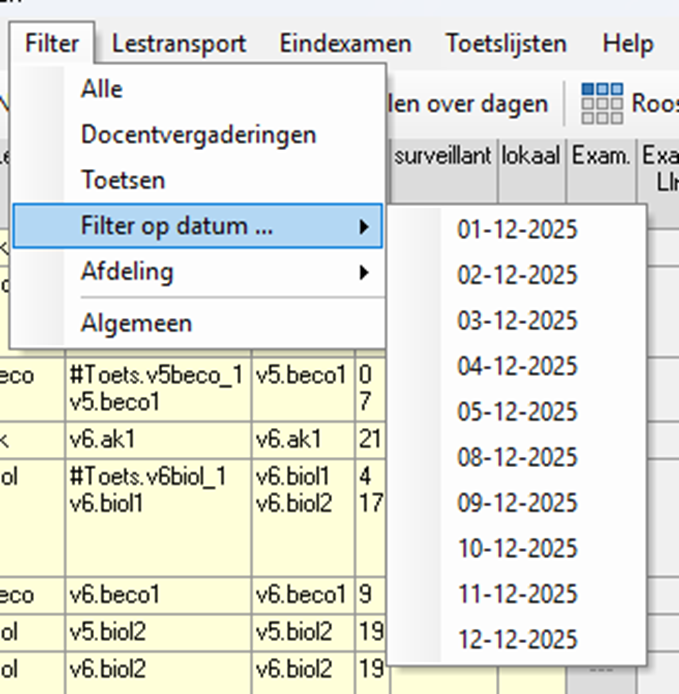Click the lokaal column header
Screen dimensions: 679x694
pos(531,156)
